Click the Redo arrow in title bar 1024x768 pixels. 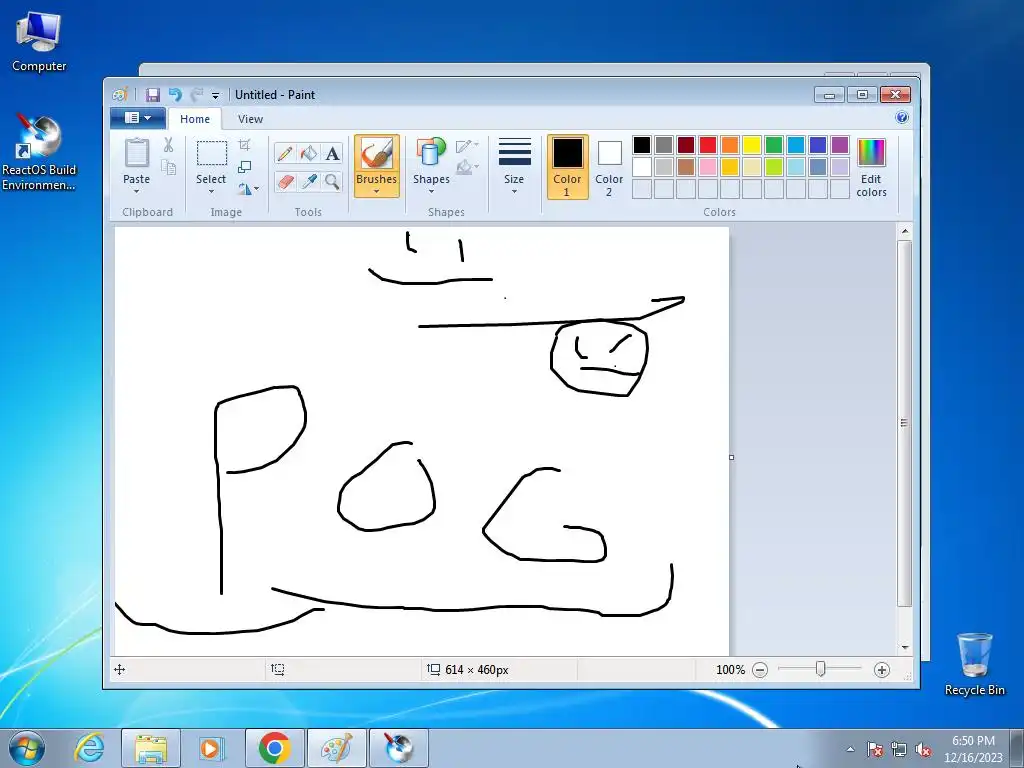point(196,95)
